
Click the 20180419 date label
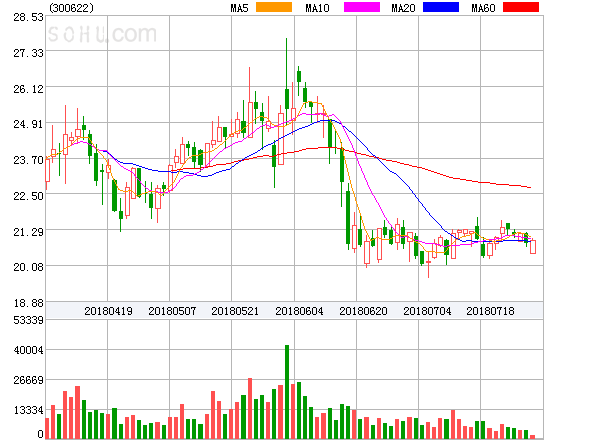pos(108,311)
